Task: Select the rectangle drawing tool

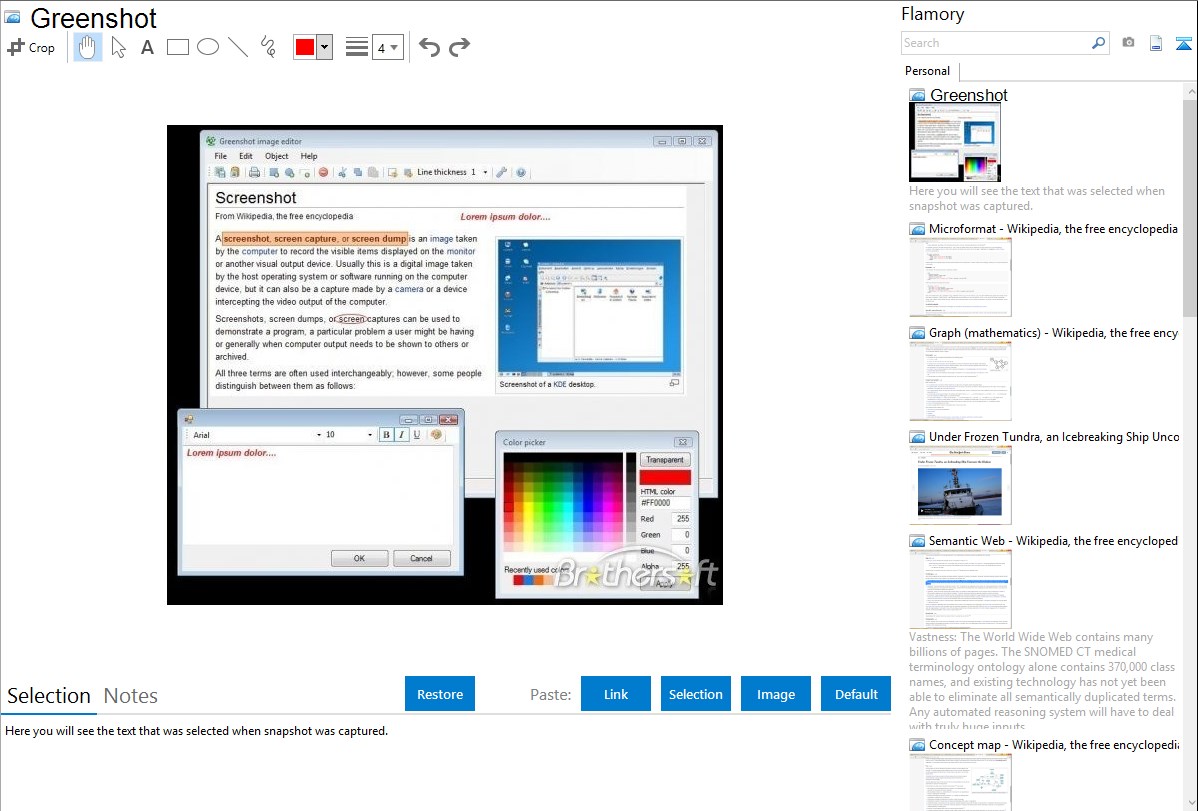Action: [177, 47]
